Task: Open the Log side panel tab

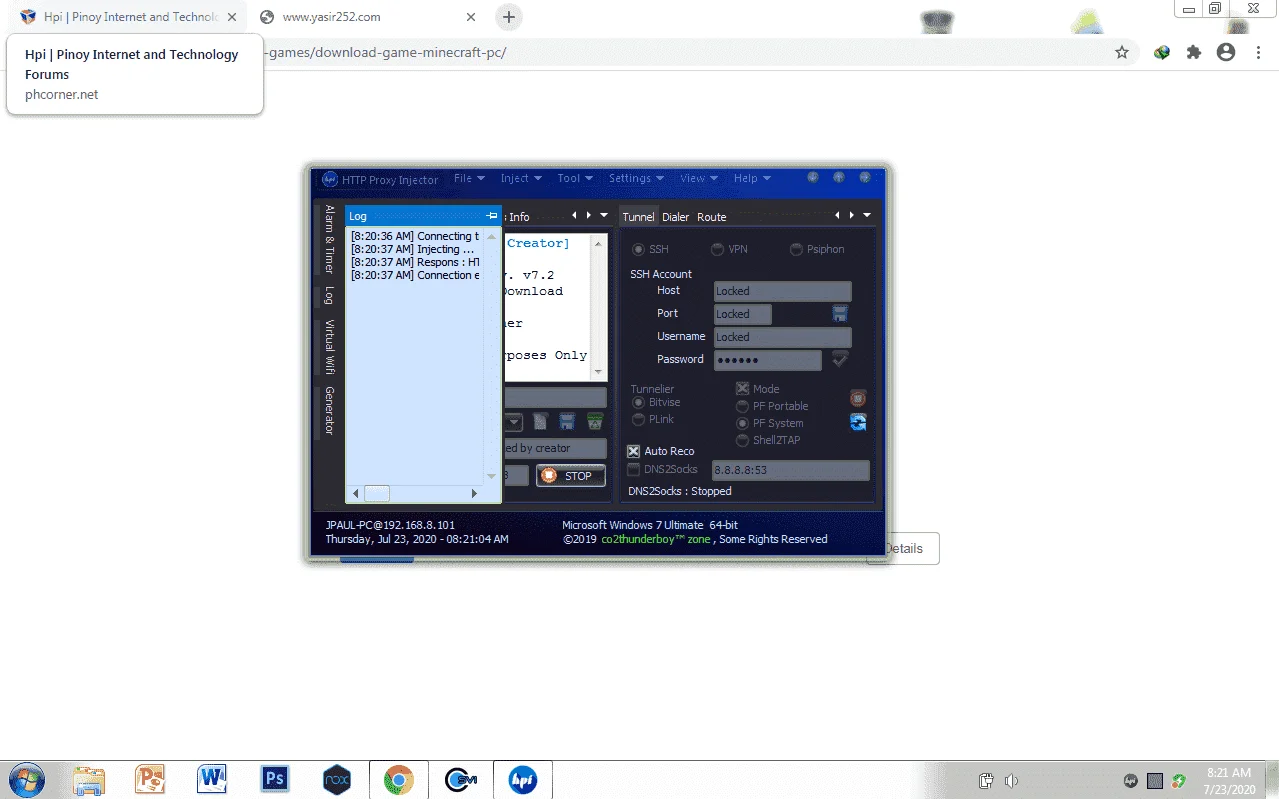Action: tap(329, 295)
